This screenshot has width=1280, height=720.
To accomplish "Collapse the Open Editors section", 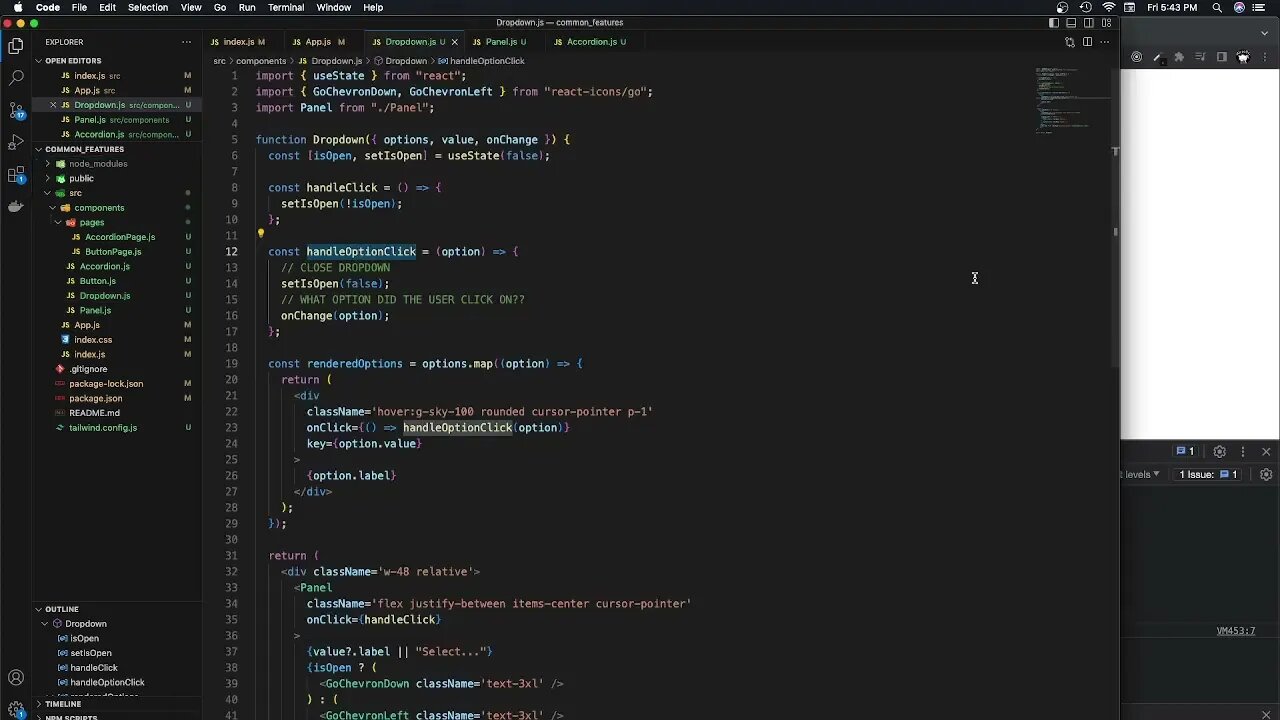I will pyautogui.click(x=38, y=61).
